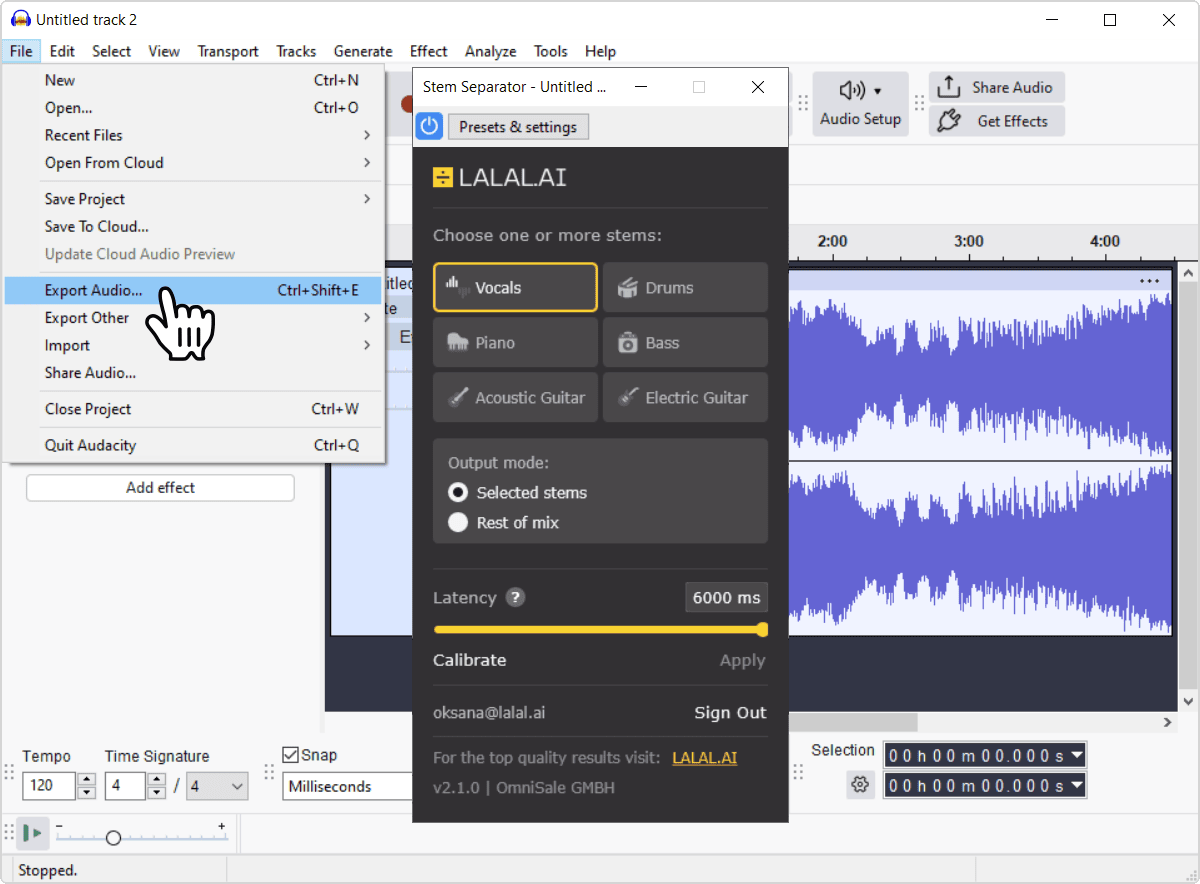The height and width of the screenshot is (884, 1200).
Task: Sign Out of the LALAL.AI account
Action: (730, 713)
